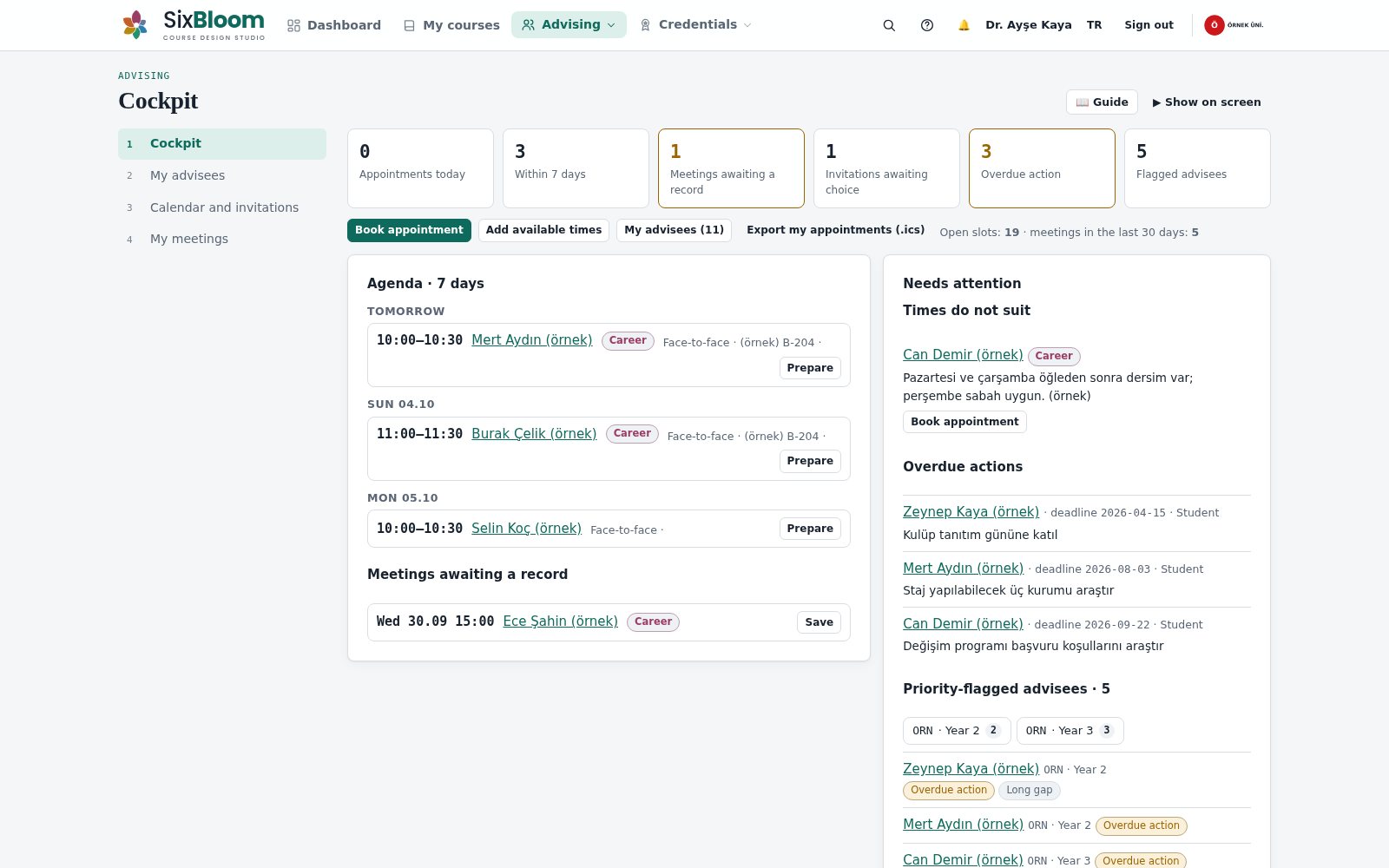This screenshot has height=868, width=1389.
Task: Check the notification bell icon
Action: 964,25
